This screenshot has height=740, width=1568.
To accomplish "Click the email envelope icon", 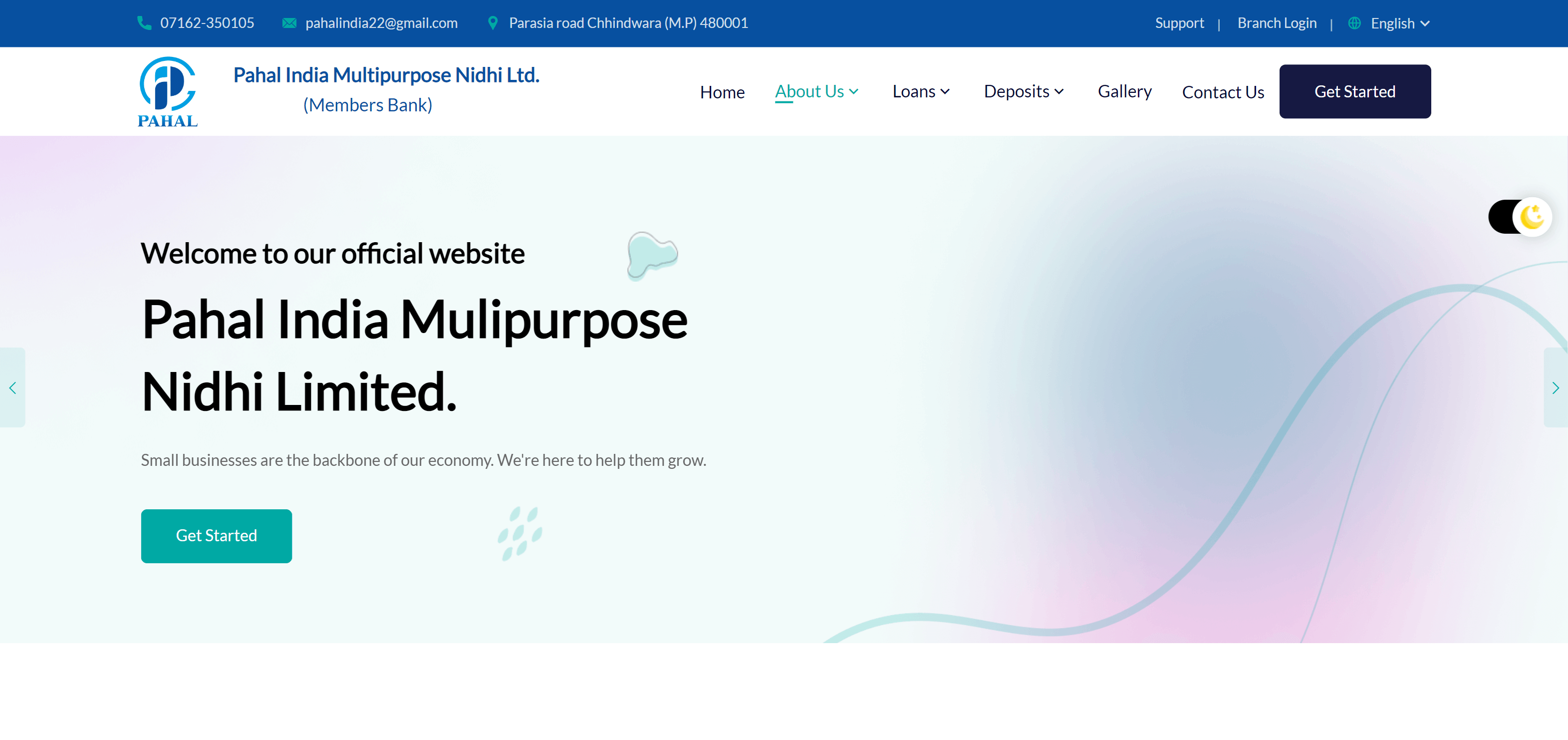I will 289,22.
